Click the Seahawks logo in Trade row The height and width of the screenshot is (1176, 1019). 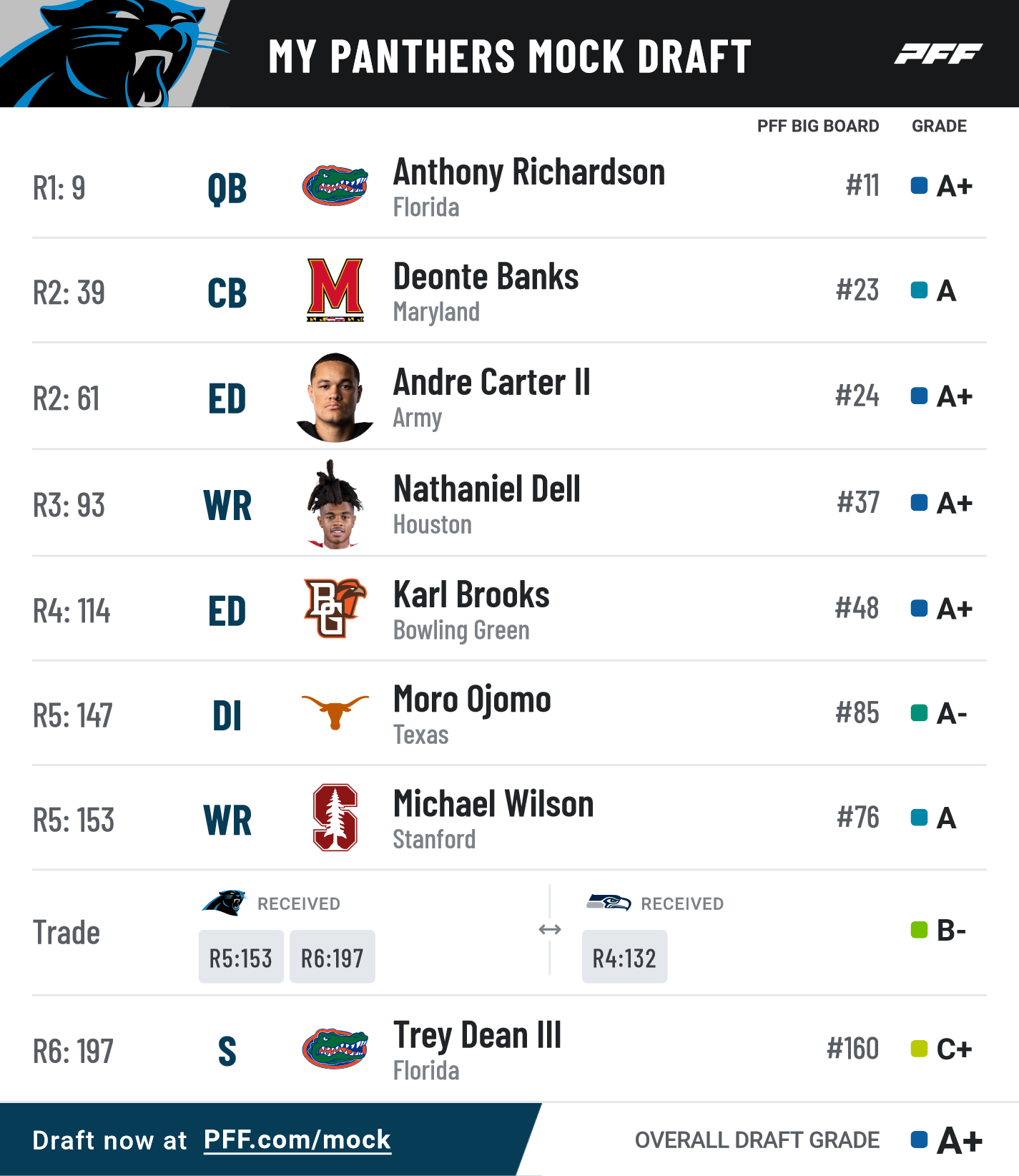tap(609, 902)
